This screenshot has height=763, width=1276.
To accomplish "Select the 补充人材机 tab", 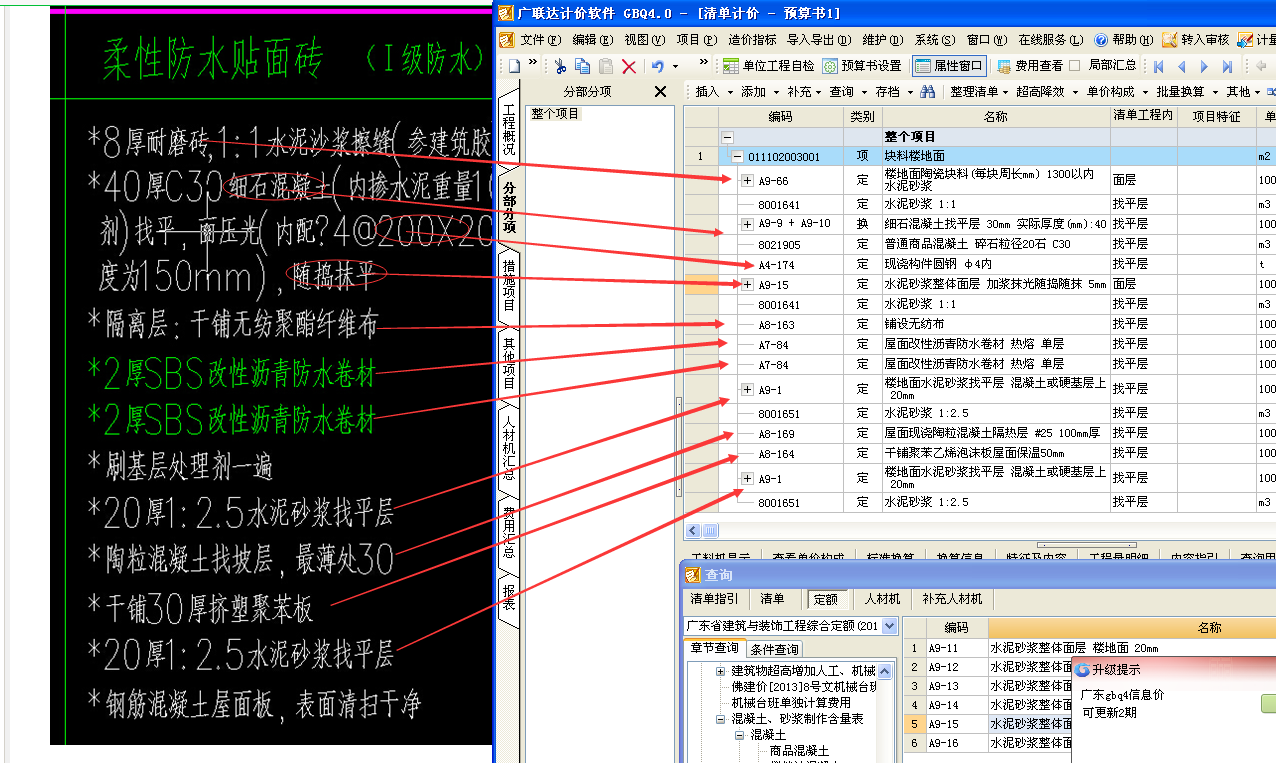I will tap(952, 599).
